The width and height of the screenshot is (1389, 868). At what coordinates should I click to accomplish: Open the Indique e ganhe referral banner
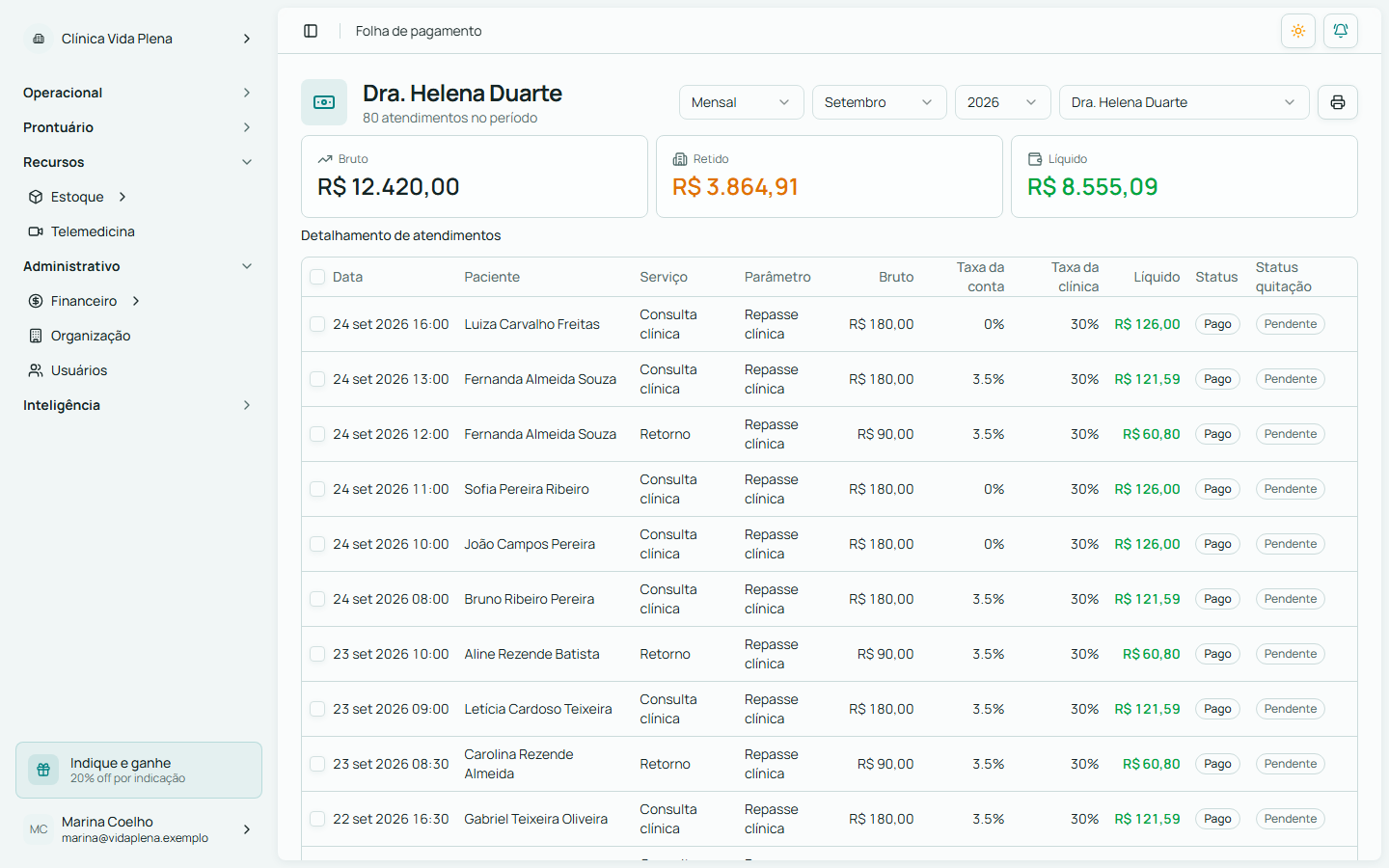coord(139,770)
